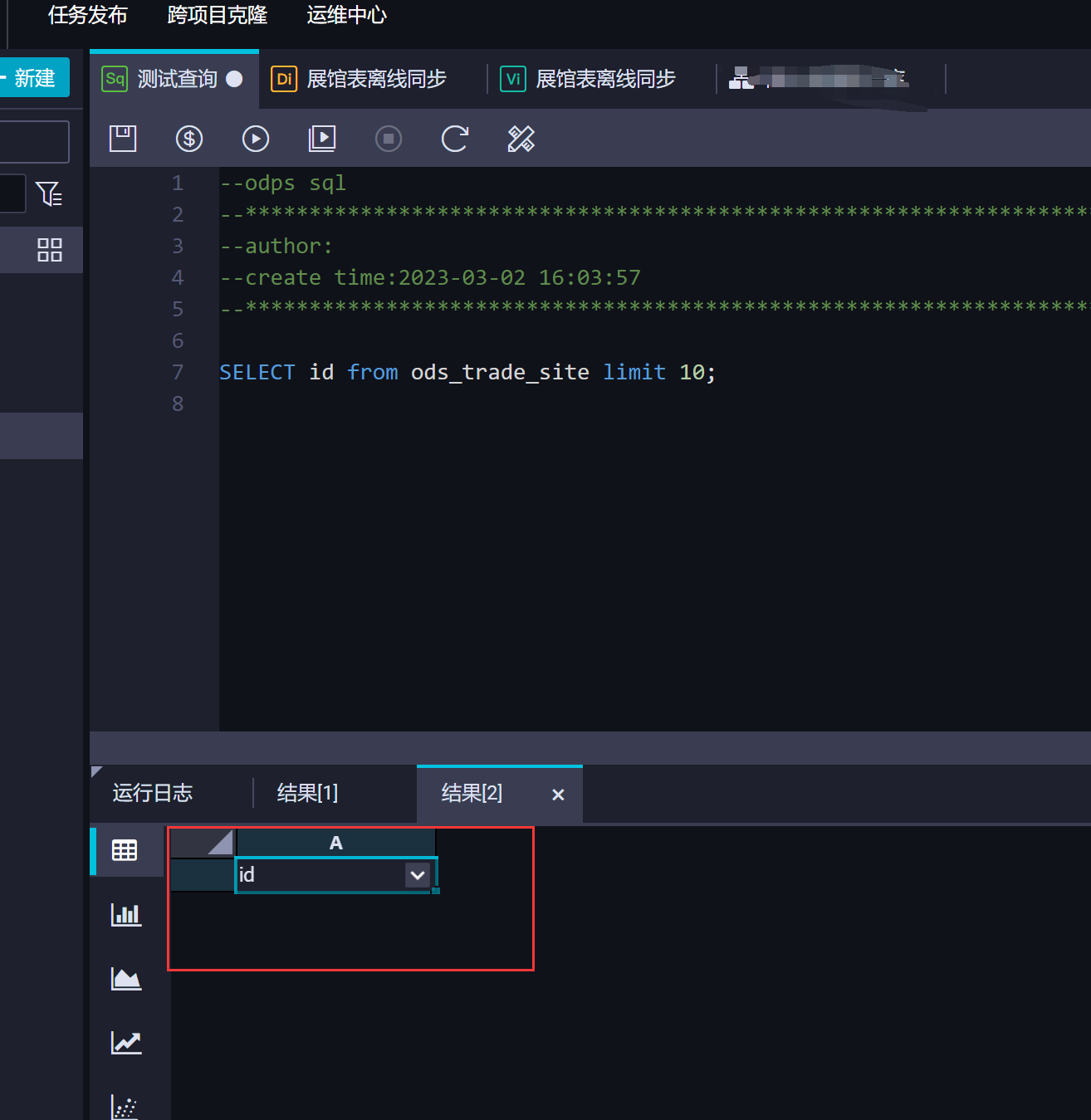Image resolution: width=1091 pixels, height=1120 pixels.
Task: Show results as scatter chart icon
Action: pos(125,1107)
